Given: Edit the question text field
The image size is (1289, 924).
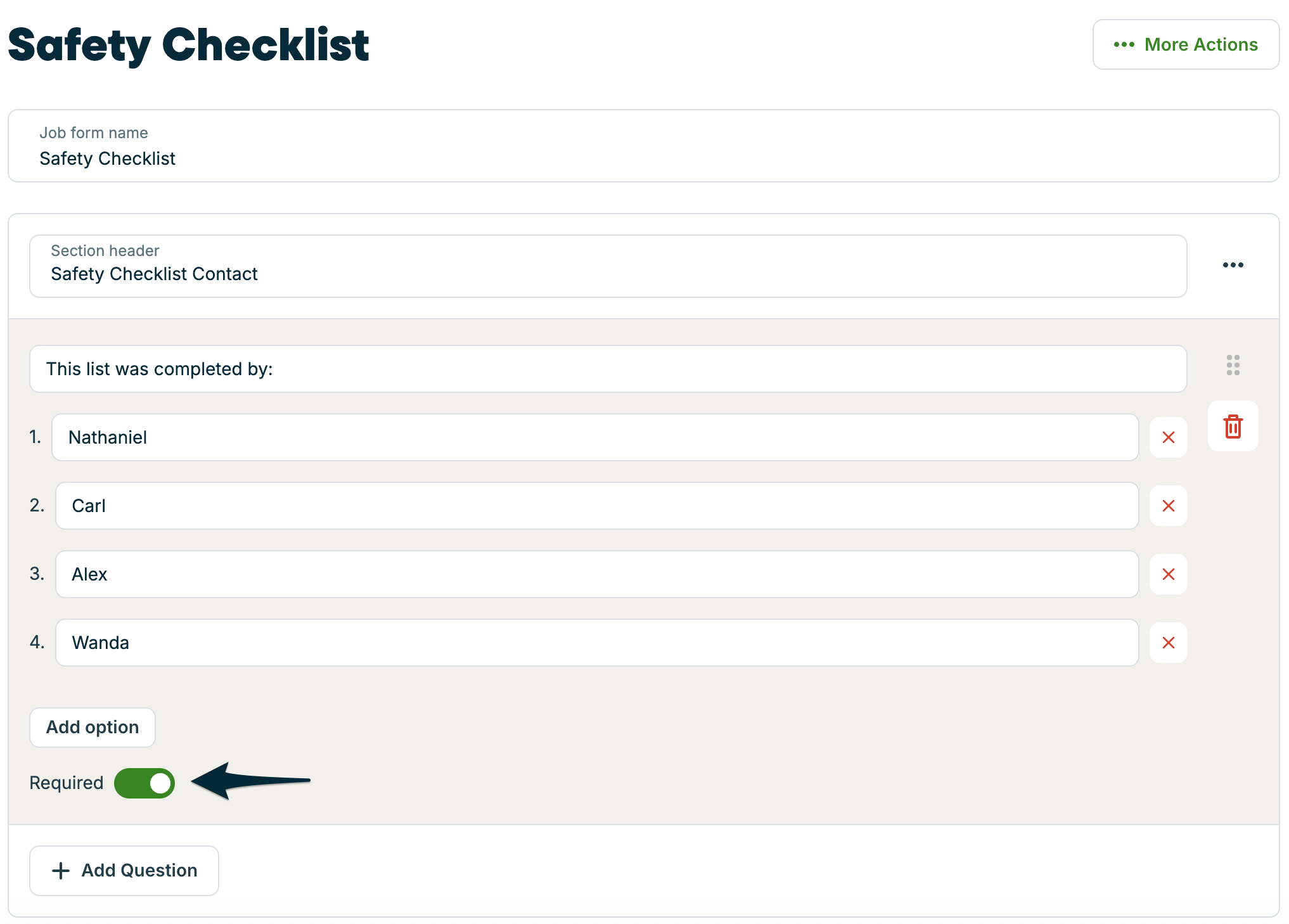Looking at the screenshot, I should pos(608,369).
